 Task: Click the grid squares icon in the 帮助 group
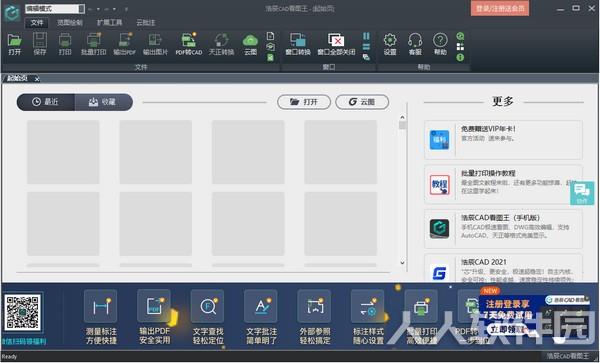[x=460, y=47]
